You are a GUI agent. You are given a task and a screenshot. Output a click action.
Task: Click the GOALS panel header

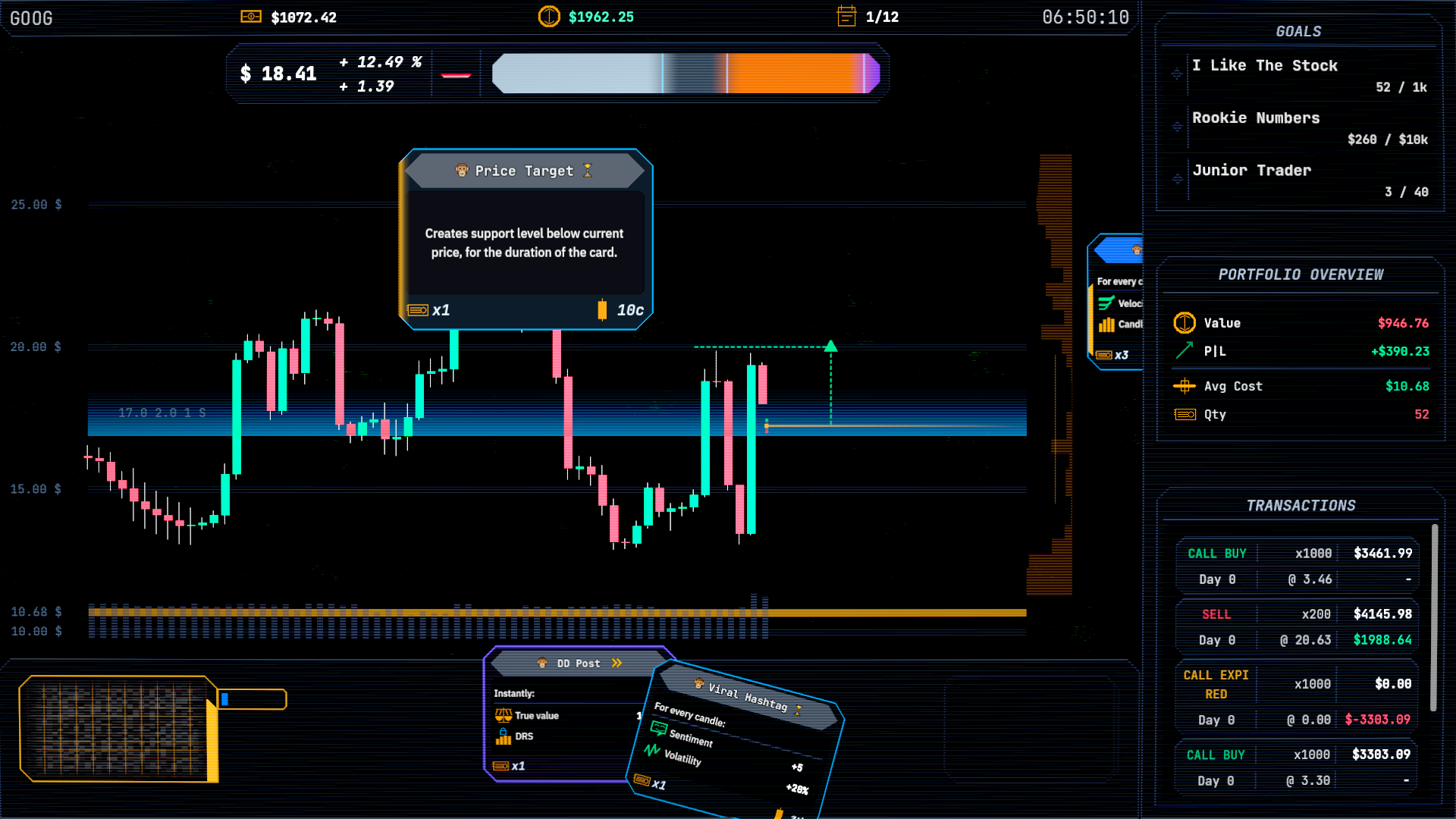tap(1298, 31)
